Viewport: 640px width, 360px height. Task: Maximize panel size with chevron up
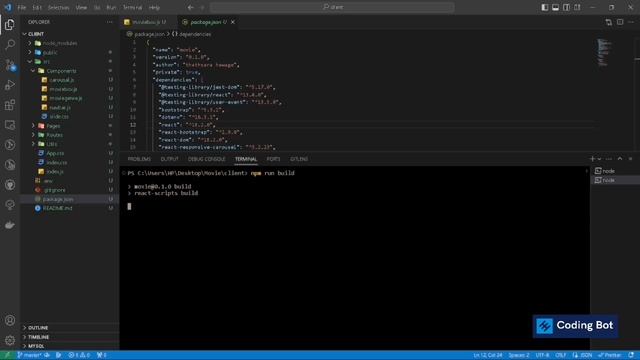[620, 159]
